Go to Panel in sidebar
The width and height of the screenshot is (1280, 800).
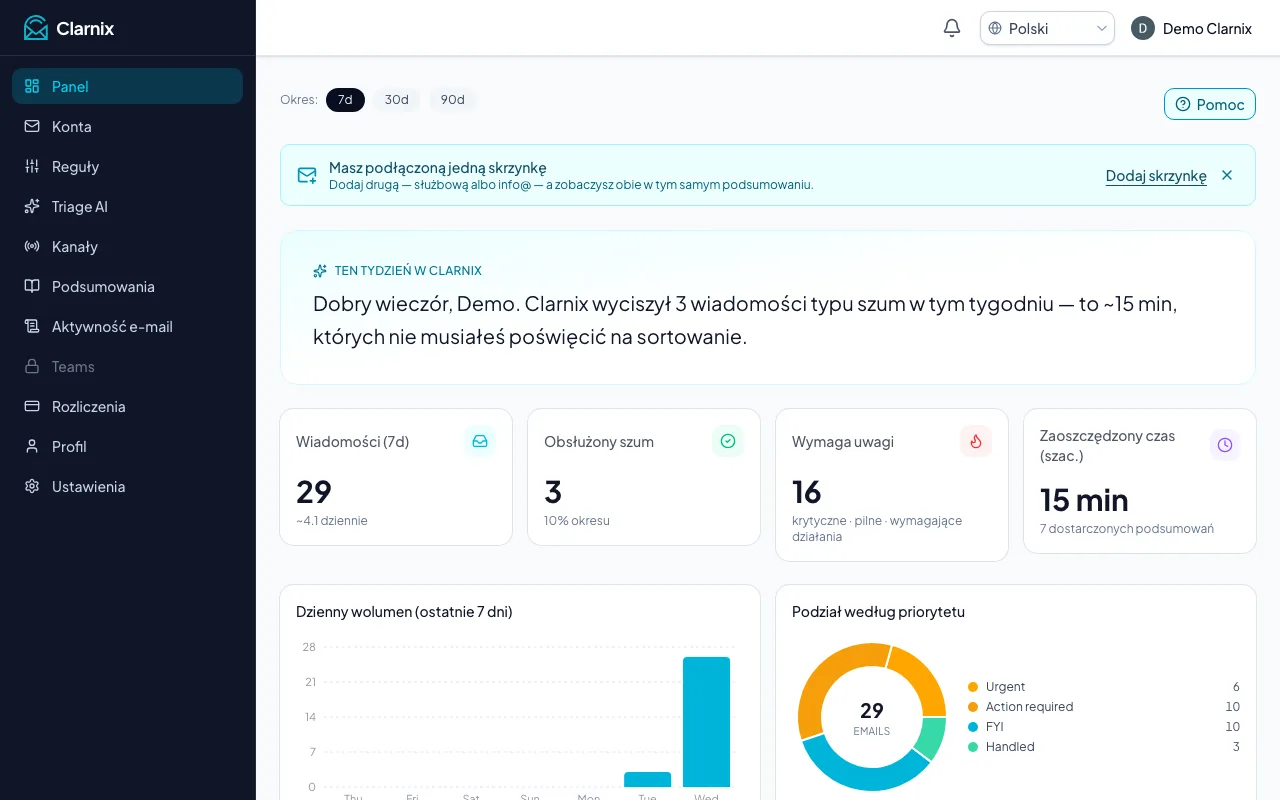click(x=127, y=86)
